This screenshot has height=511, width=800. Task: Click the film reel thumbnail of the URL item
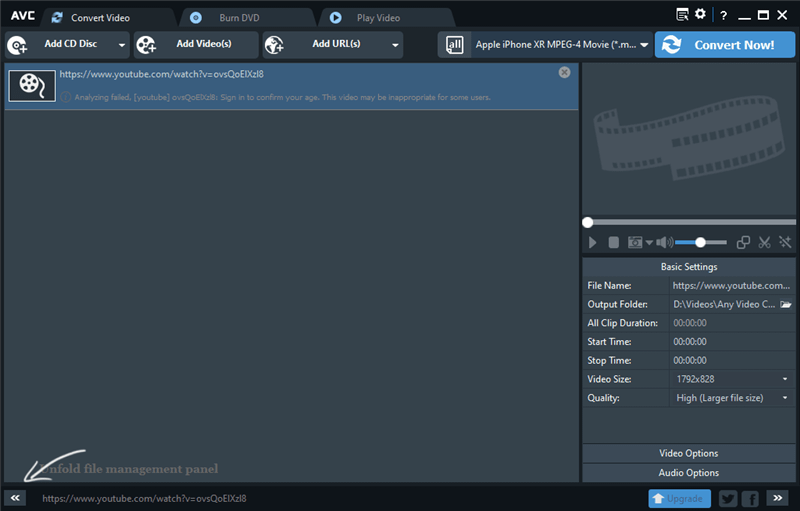pyautogui.click(x=32, y=86)
